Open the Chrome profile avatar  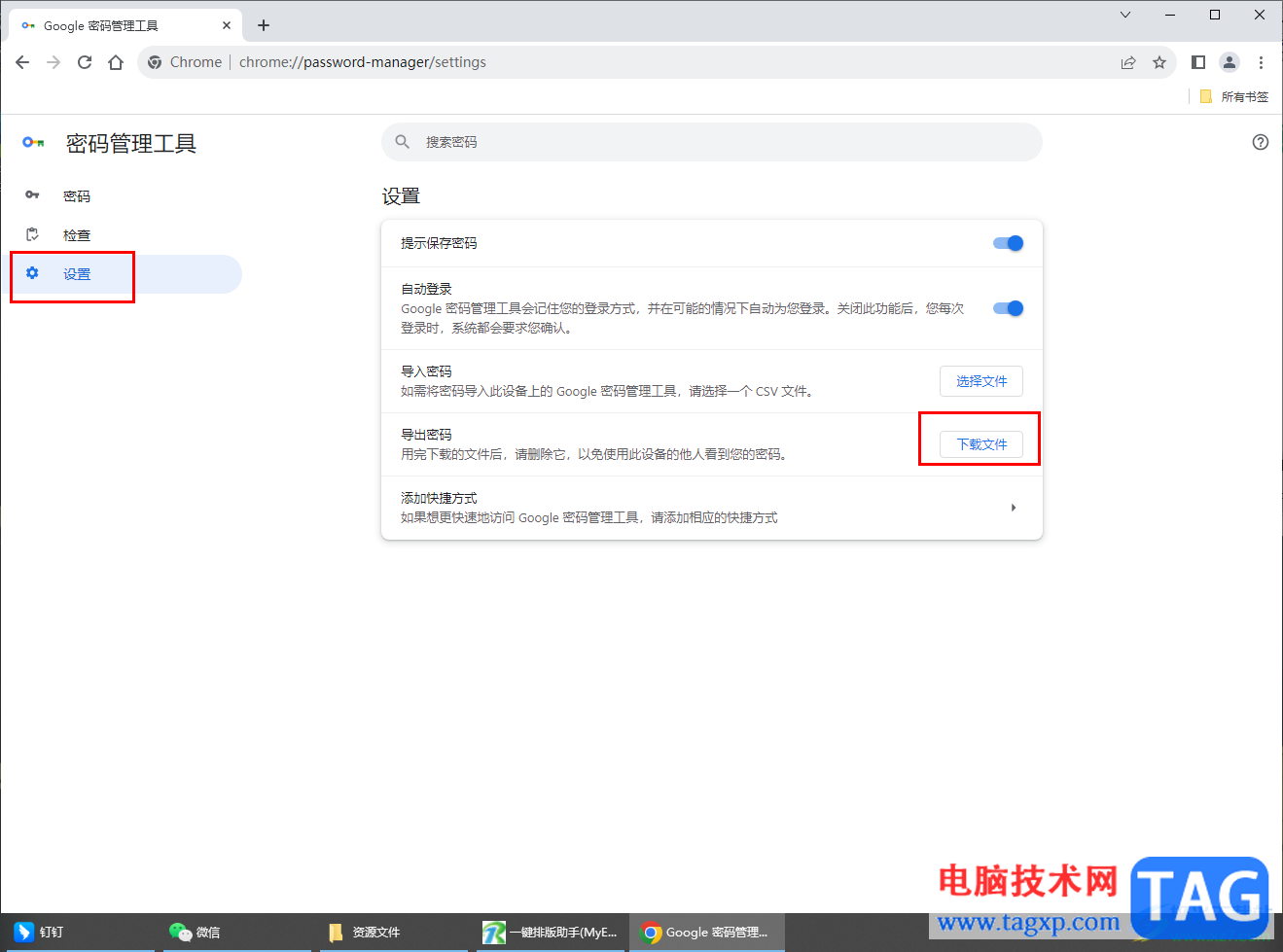1230,62
